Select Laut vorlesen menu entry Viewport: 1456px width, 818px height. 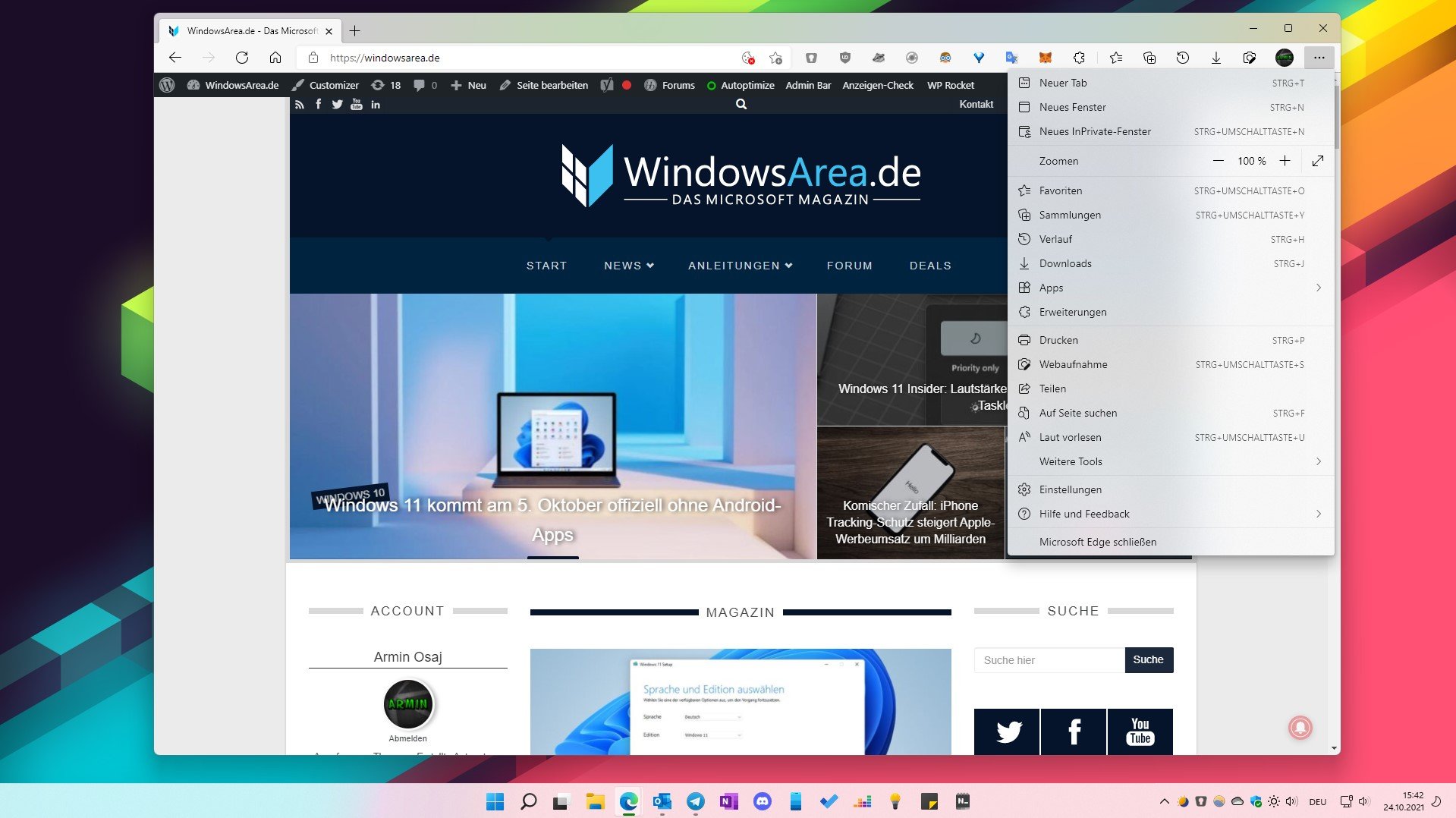(x=1171, y=437)
